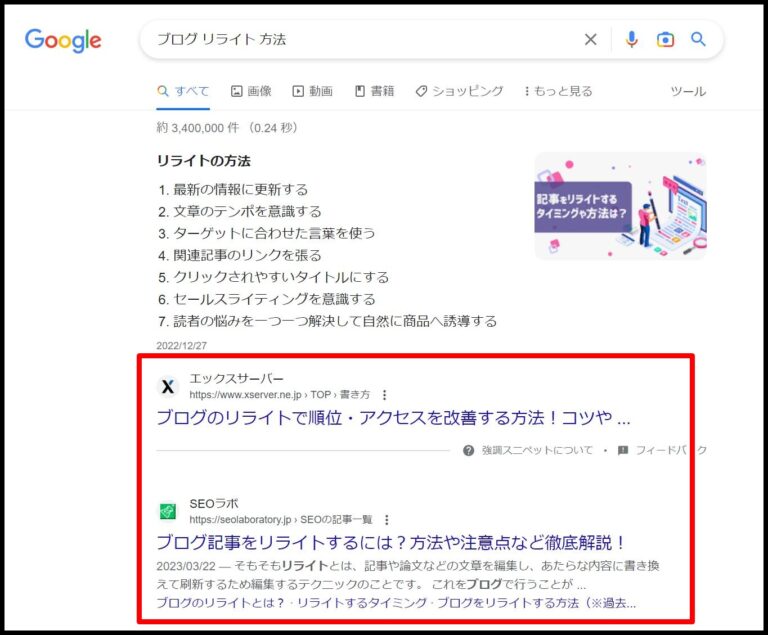Click the question mark icon for 強調スニペットについて
Image resolution: width=768 pixels, height=635 pixels.
click(468, 450)
